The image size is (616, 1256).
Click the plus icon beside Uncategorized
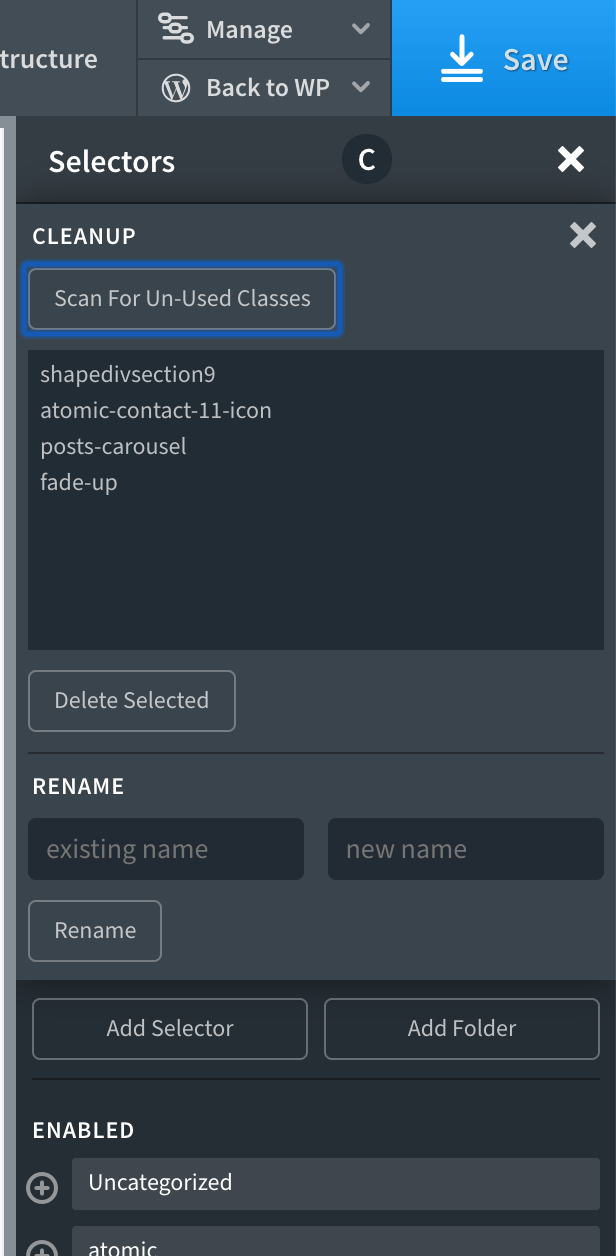pyautogui.click(x=41, y=1188)
